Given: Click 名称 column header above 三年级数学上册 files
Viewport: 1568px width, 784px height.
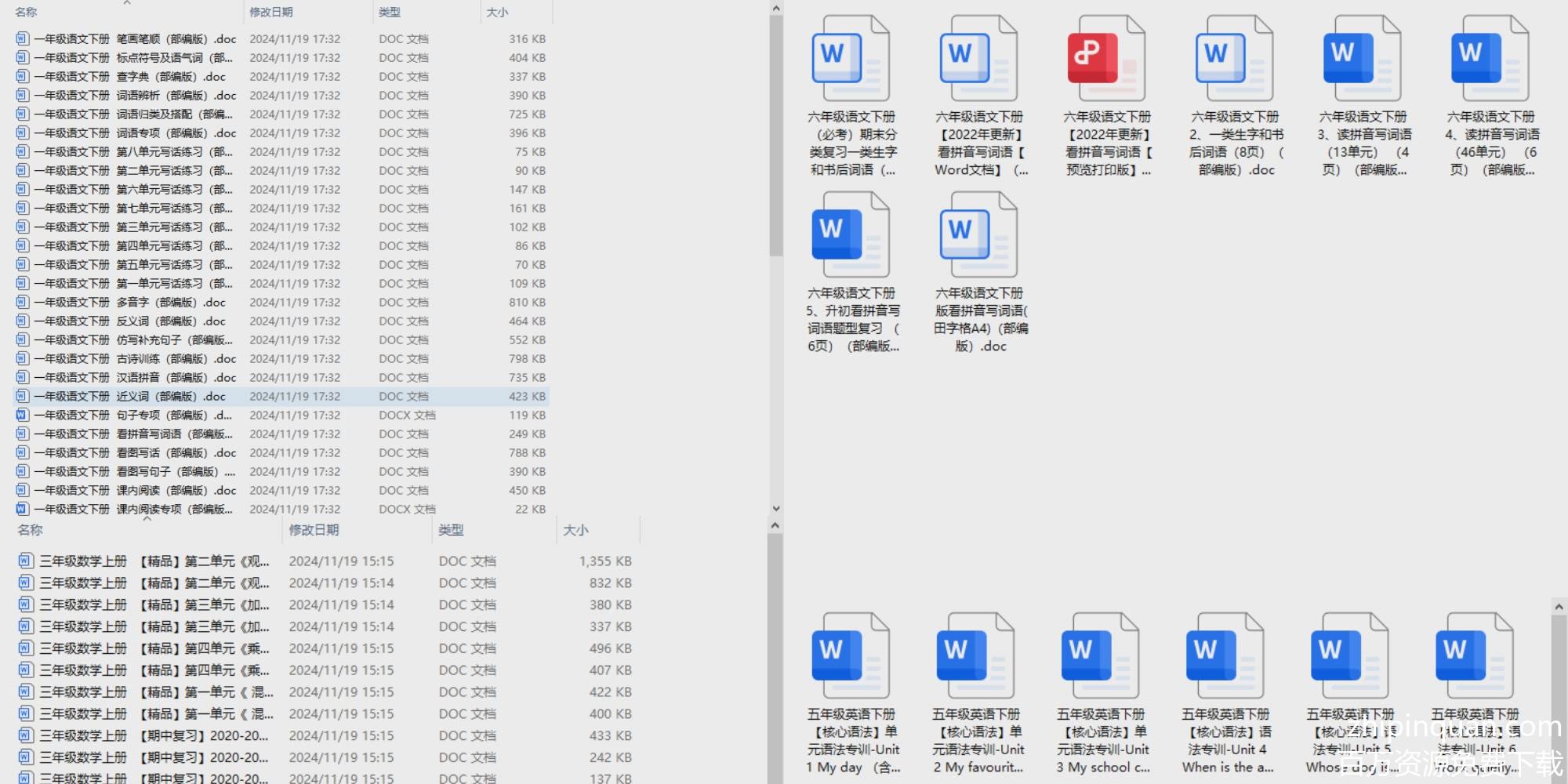Looking at the screenshot, I should (x=31, y=531).
